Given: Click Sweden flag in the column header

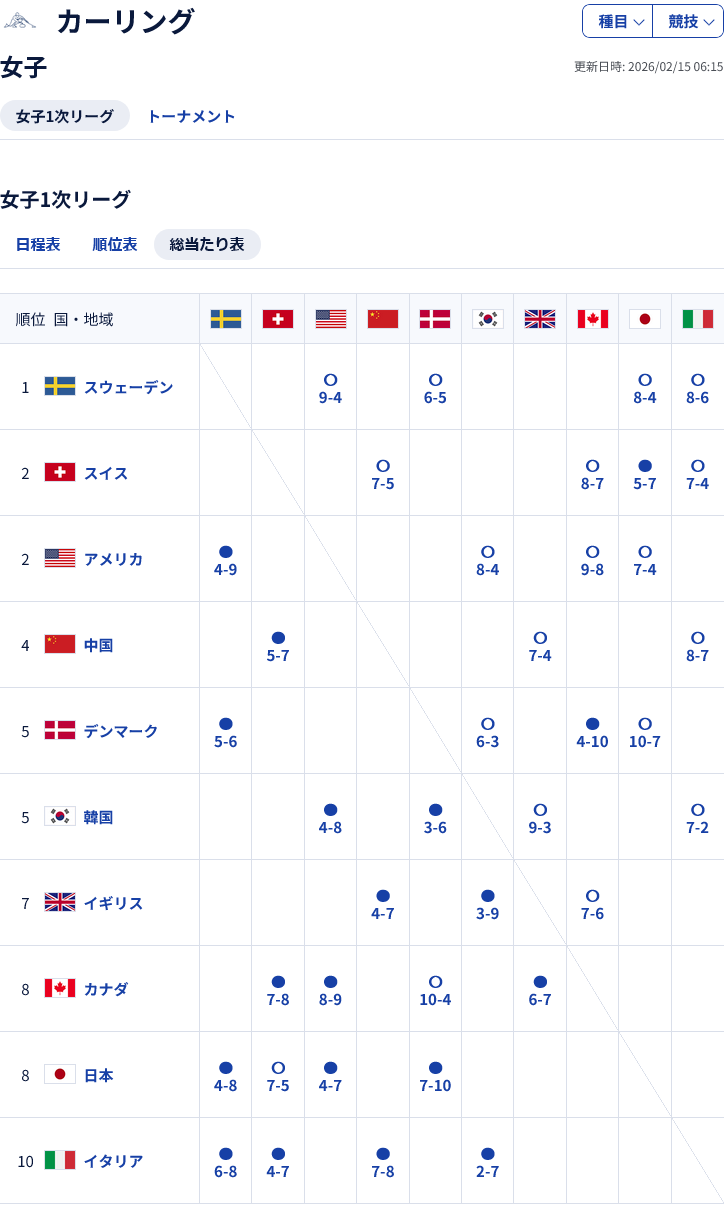Looking at the screenshot, I should click(x=226, y=319).
